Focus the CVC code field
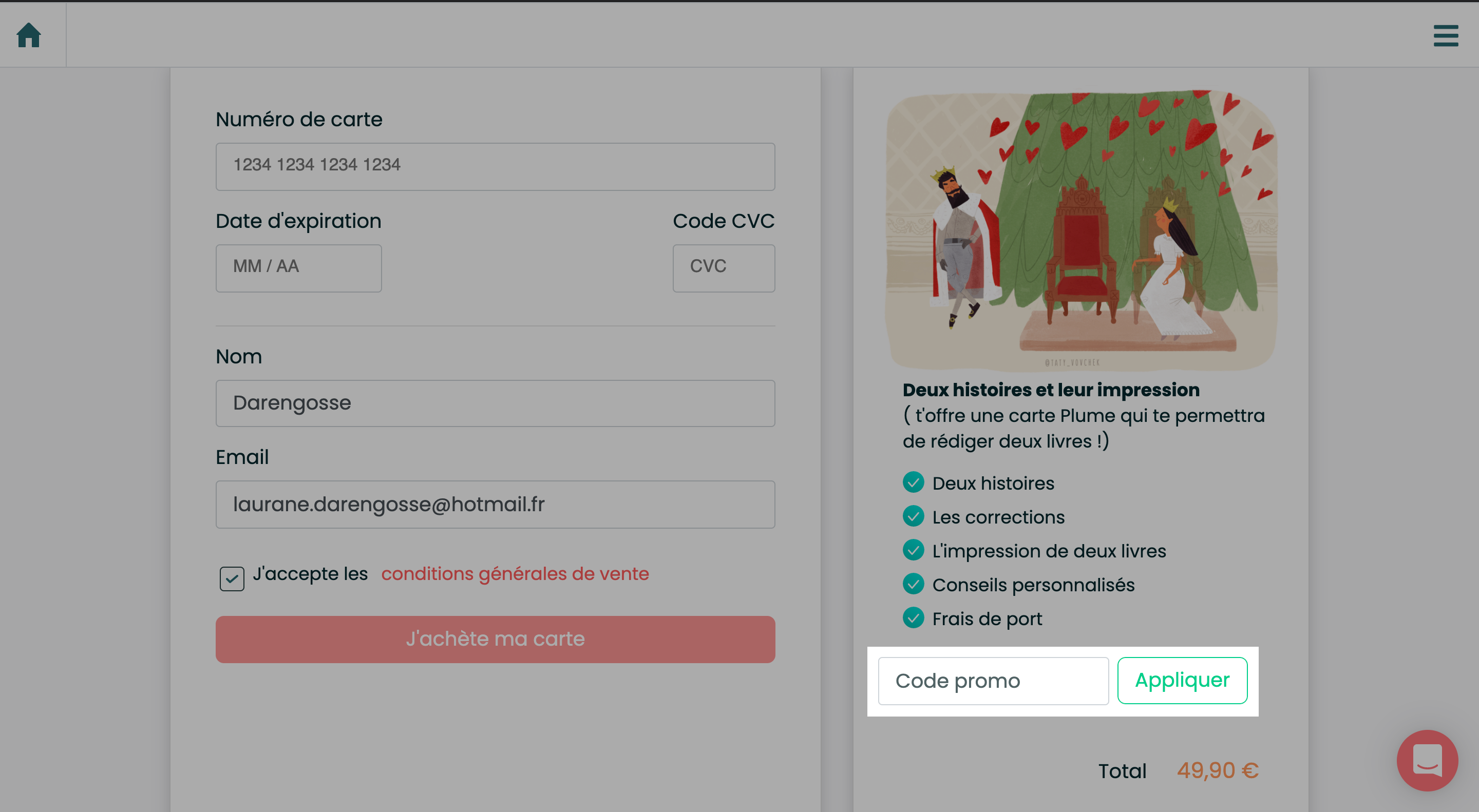The height and width of the screenshot is (812, 1479). click(724, 268)
